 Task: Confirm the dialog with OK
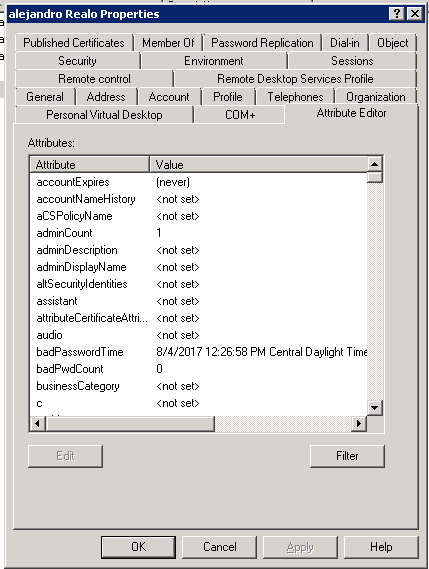(x=138, y=547)
